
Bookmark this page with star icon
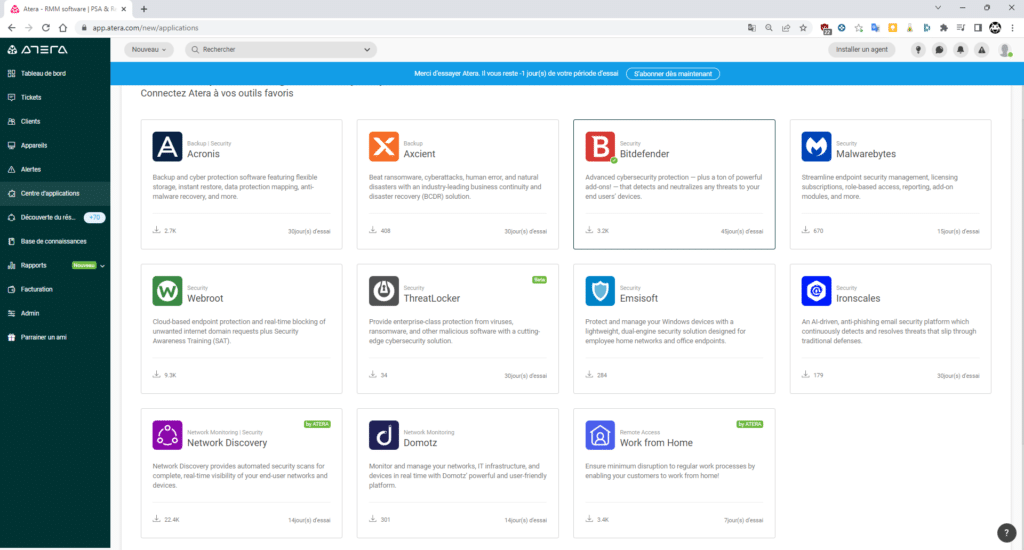[x=803, y=27]
